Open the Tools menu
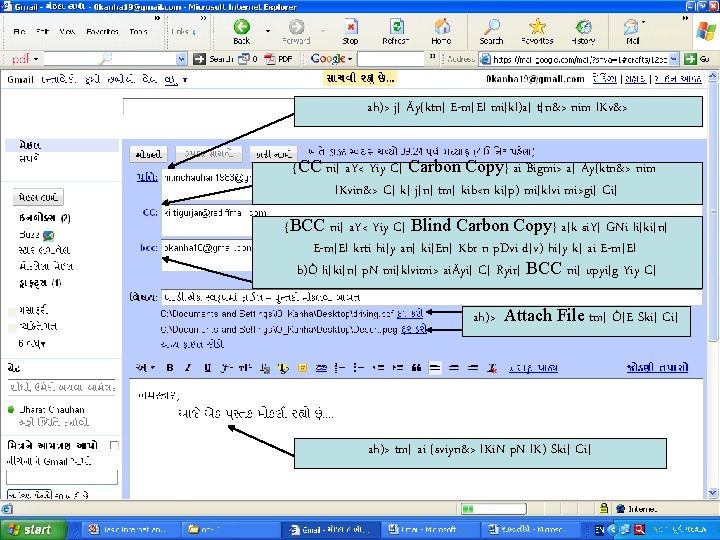 click(x=138, y=32)
